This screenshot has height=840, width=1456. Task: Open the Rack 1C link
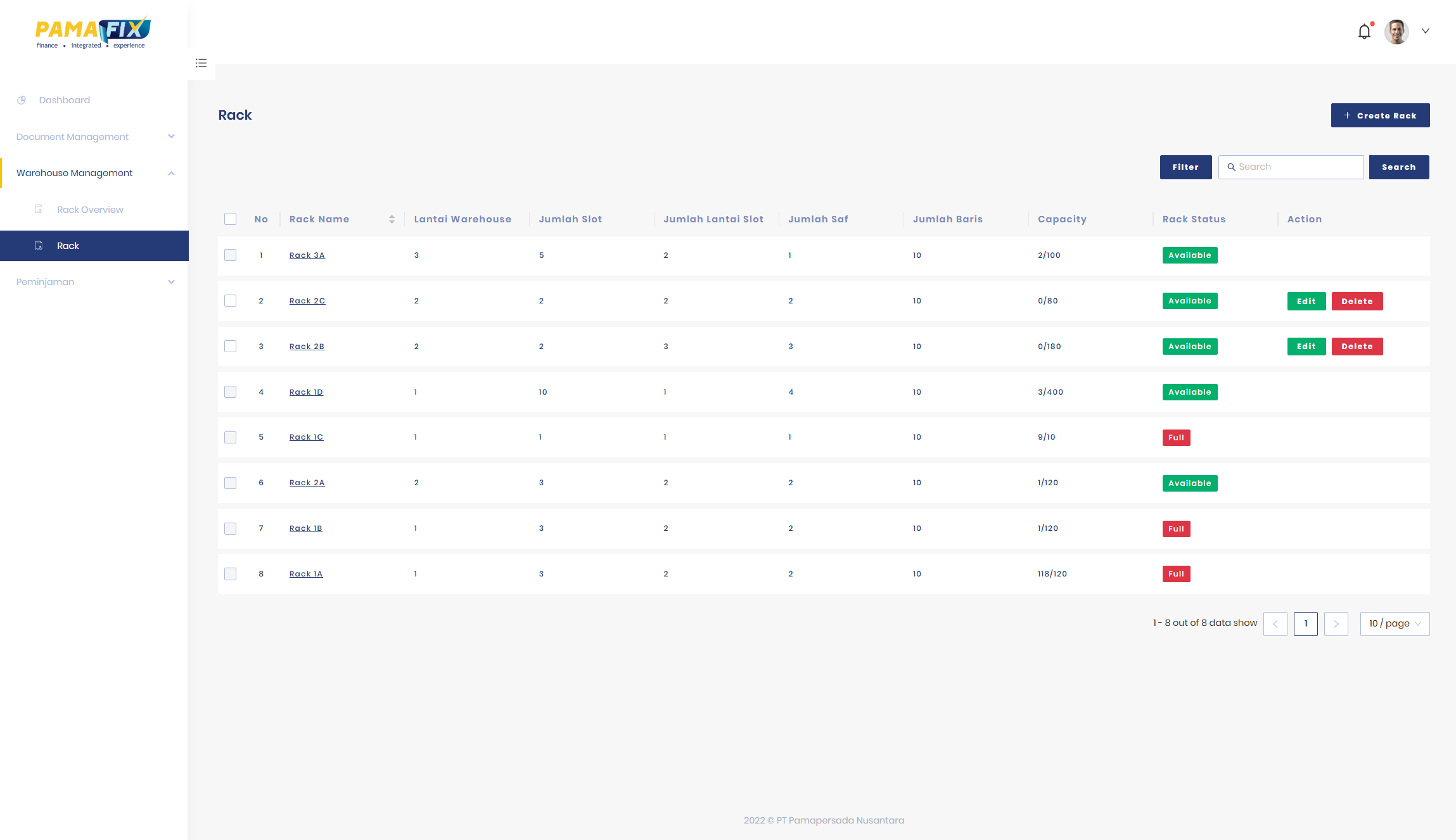pos(306,437)
